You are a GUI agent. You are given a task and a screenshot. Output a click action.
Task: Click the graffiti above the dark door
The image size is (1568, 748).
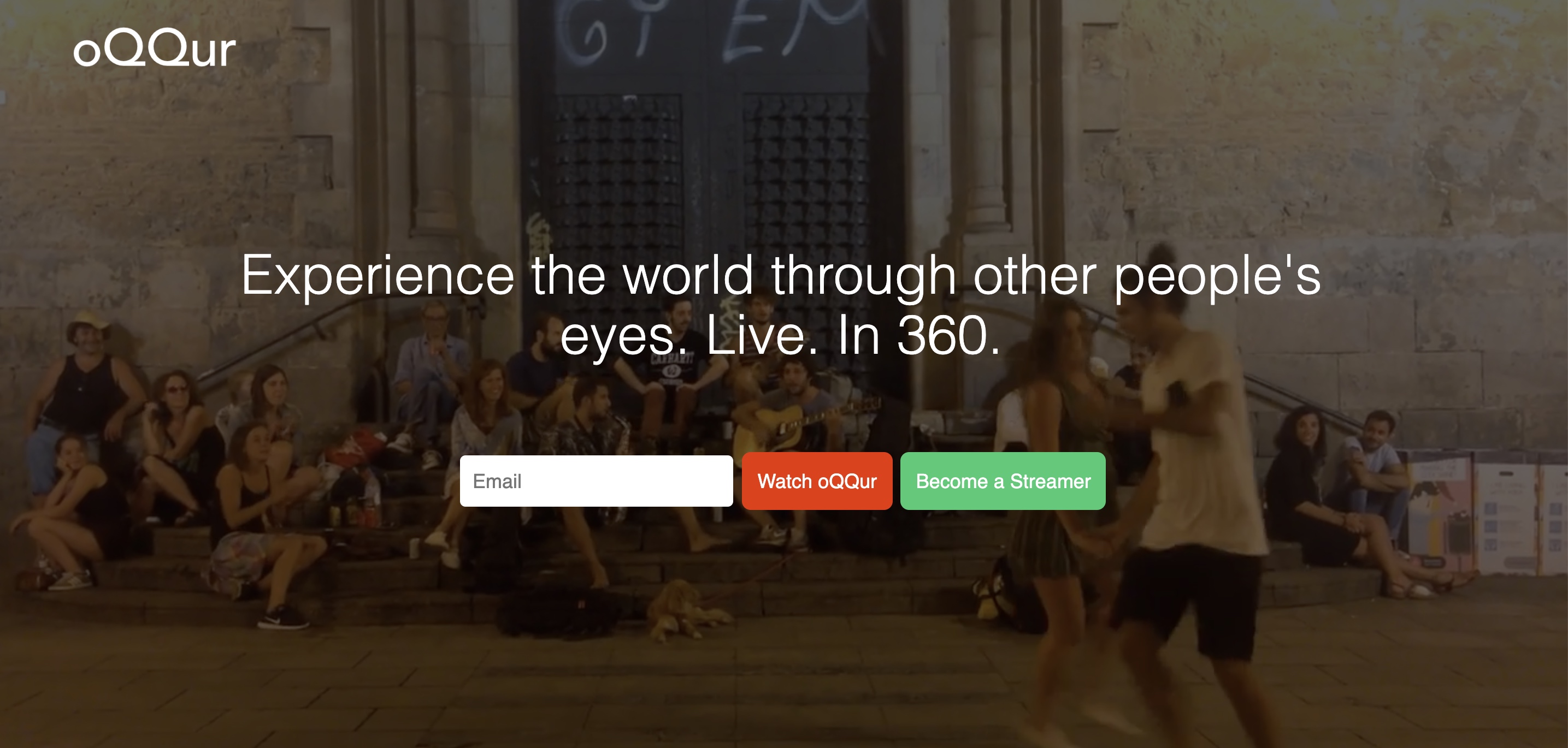tap(718, 31)
